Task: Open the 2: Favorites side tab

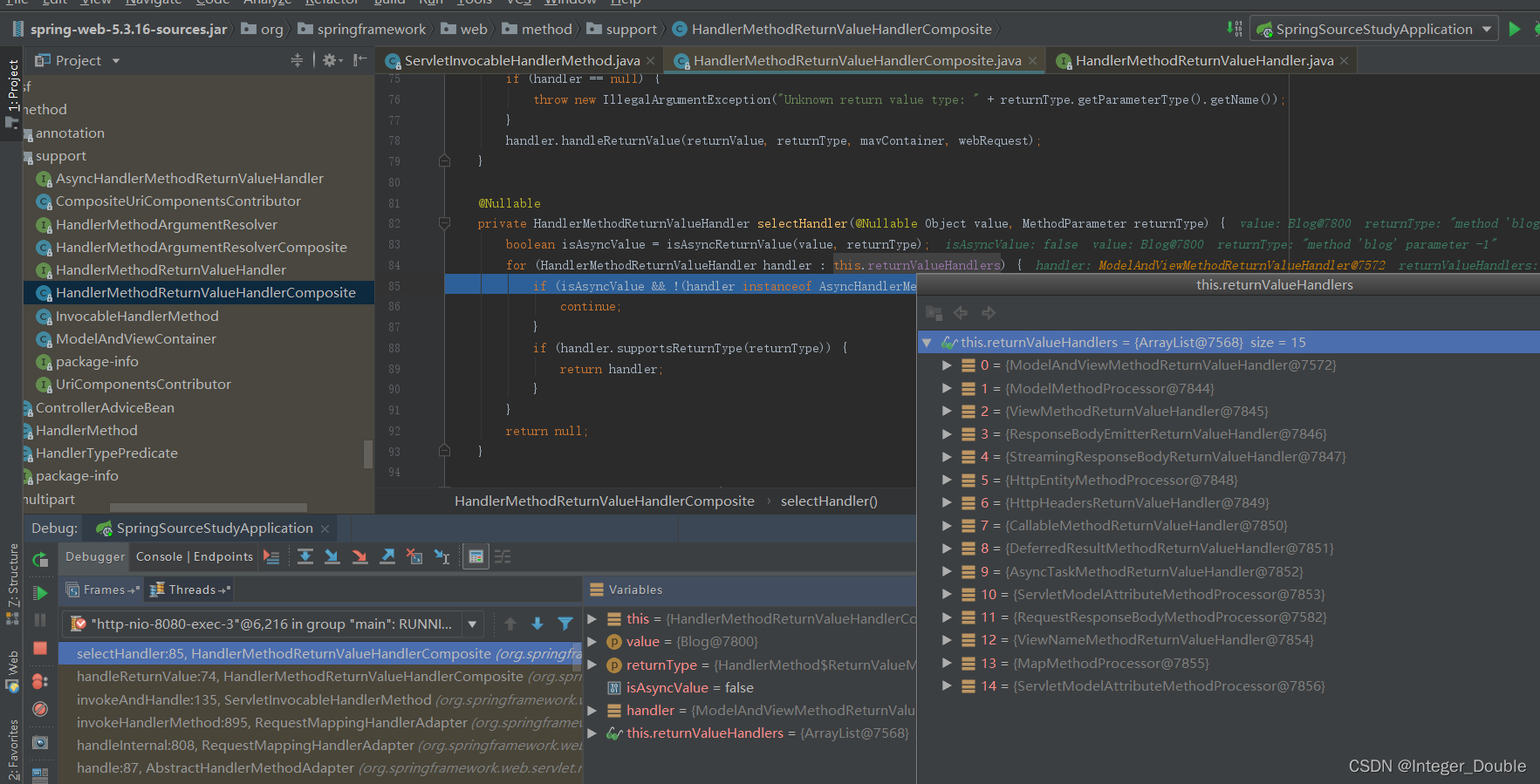Action: point(13,750)
